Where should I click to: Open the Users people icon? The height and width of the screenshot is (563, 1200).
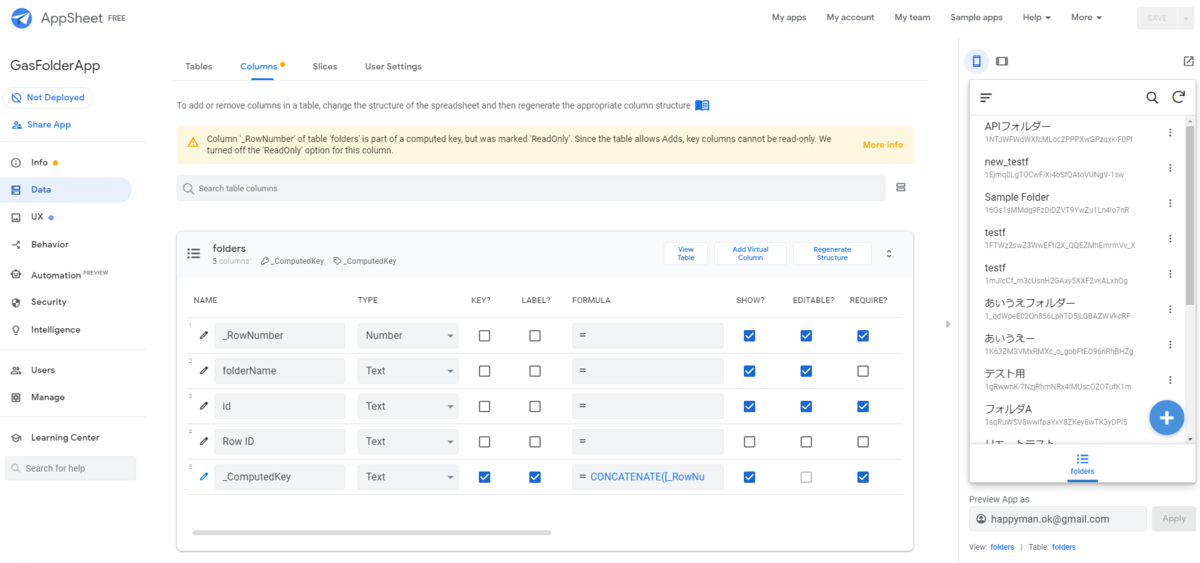click(x=16, y=370)
